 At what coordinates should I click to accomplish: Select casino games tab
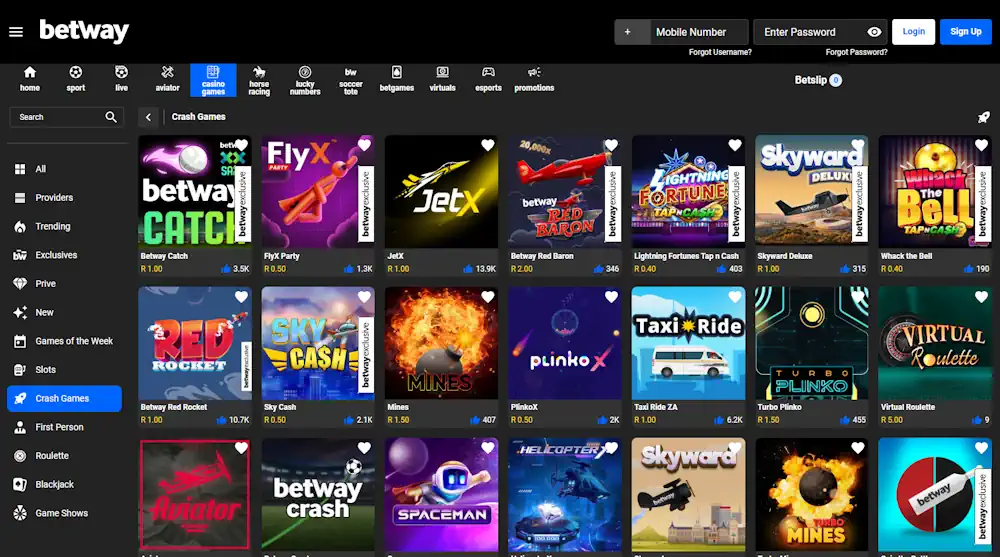(x=213, y=80)
